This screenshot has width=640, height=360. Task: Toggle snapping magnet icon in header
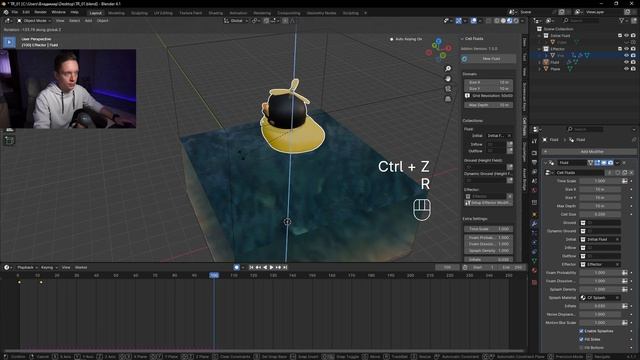click(x=266, y=20)
